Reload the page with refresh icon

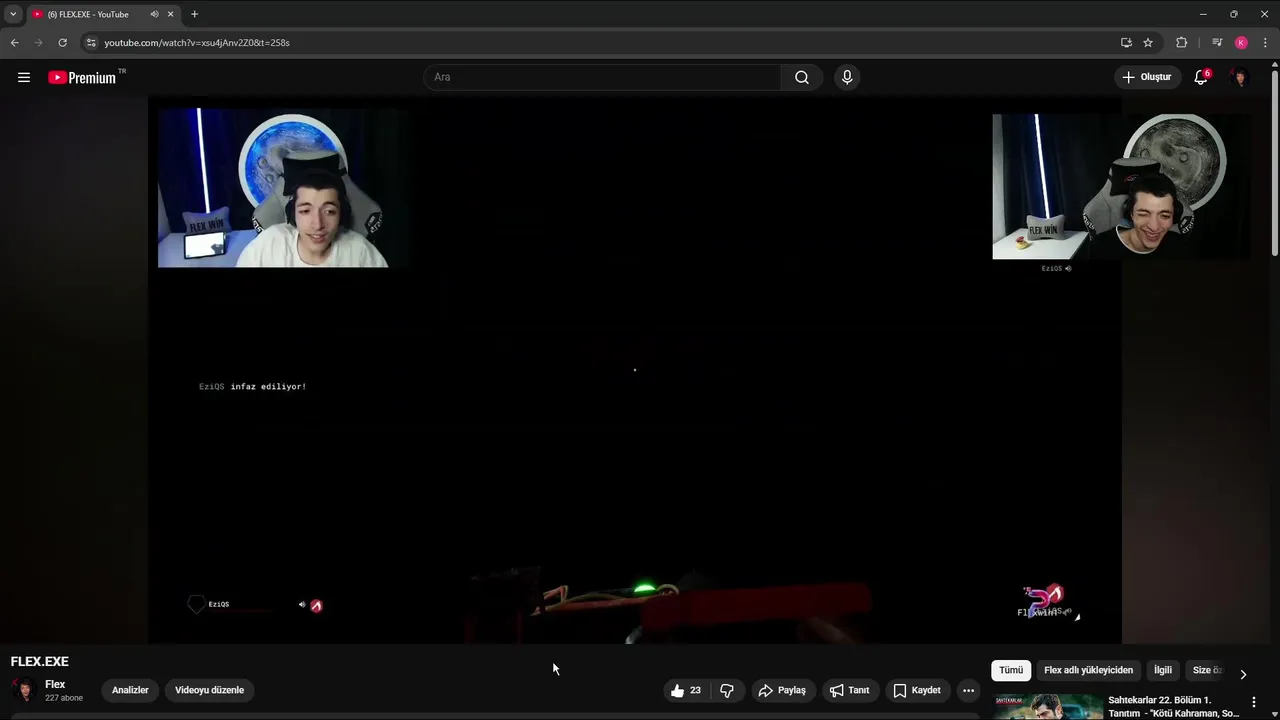tap(62, 42)
